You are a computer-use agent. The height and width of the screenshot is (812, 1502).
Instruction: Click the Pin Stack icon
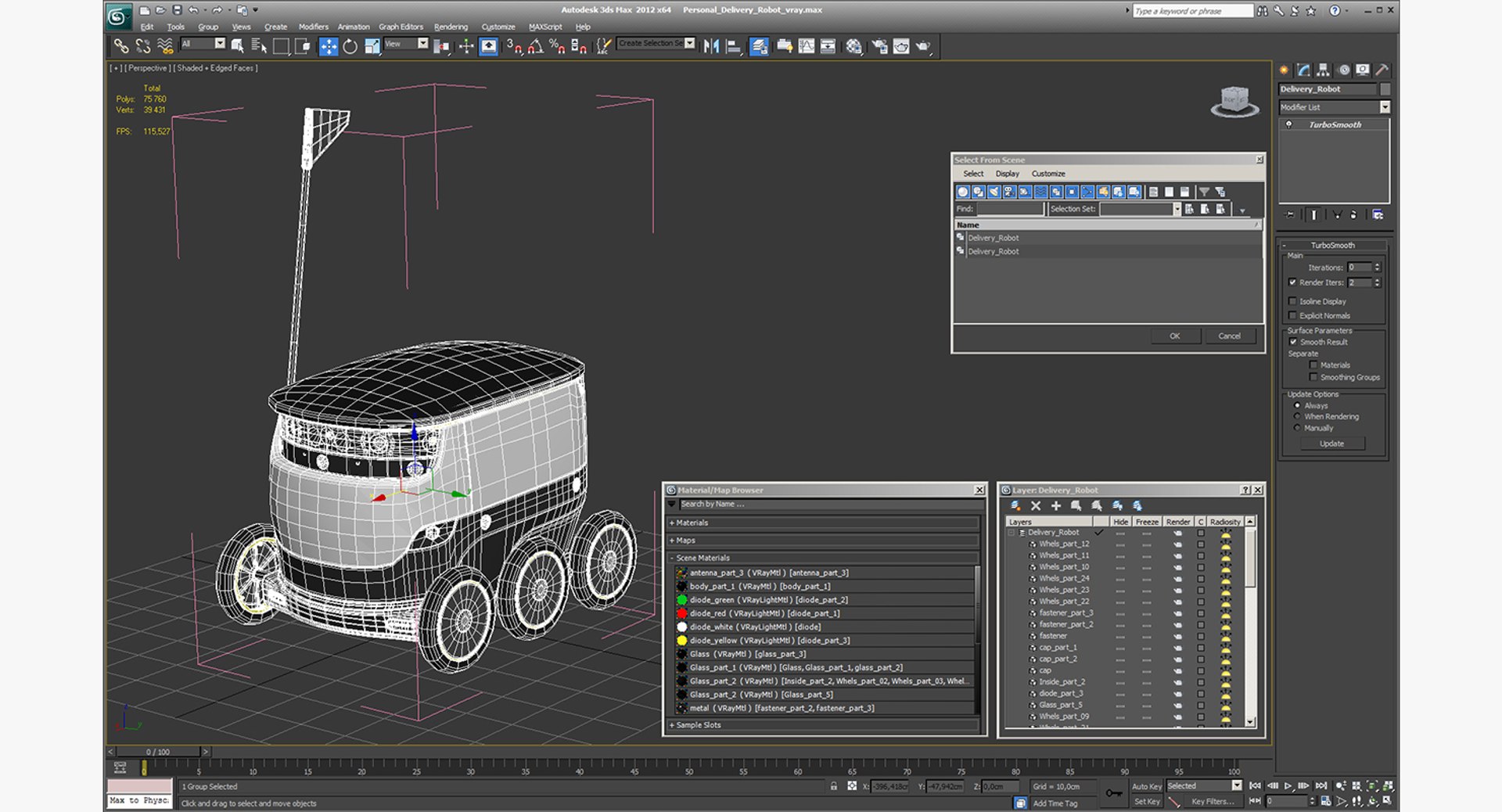pos(1291,214)
